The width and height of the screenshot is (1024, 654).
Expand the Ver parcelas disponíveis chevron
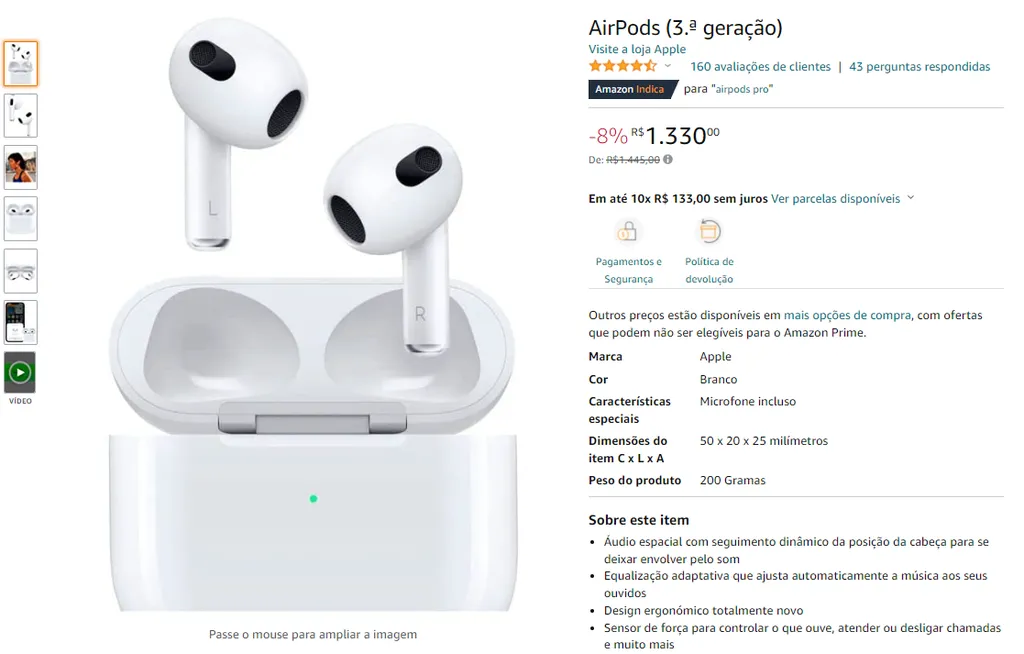(911, 198)
